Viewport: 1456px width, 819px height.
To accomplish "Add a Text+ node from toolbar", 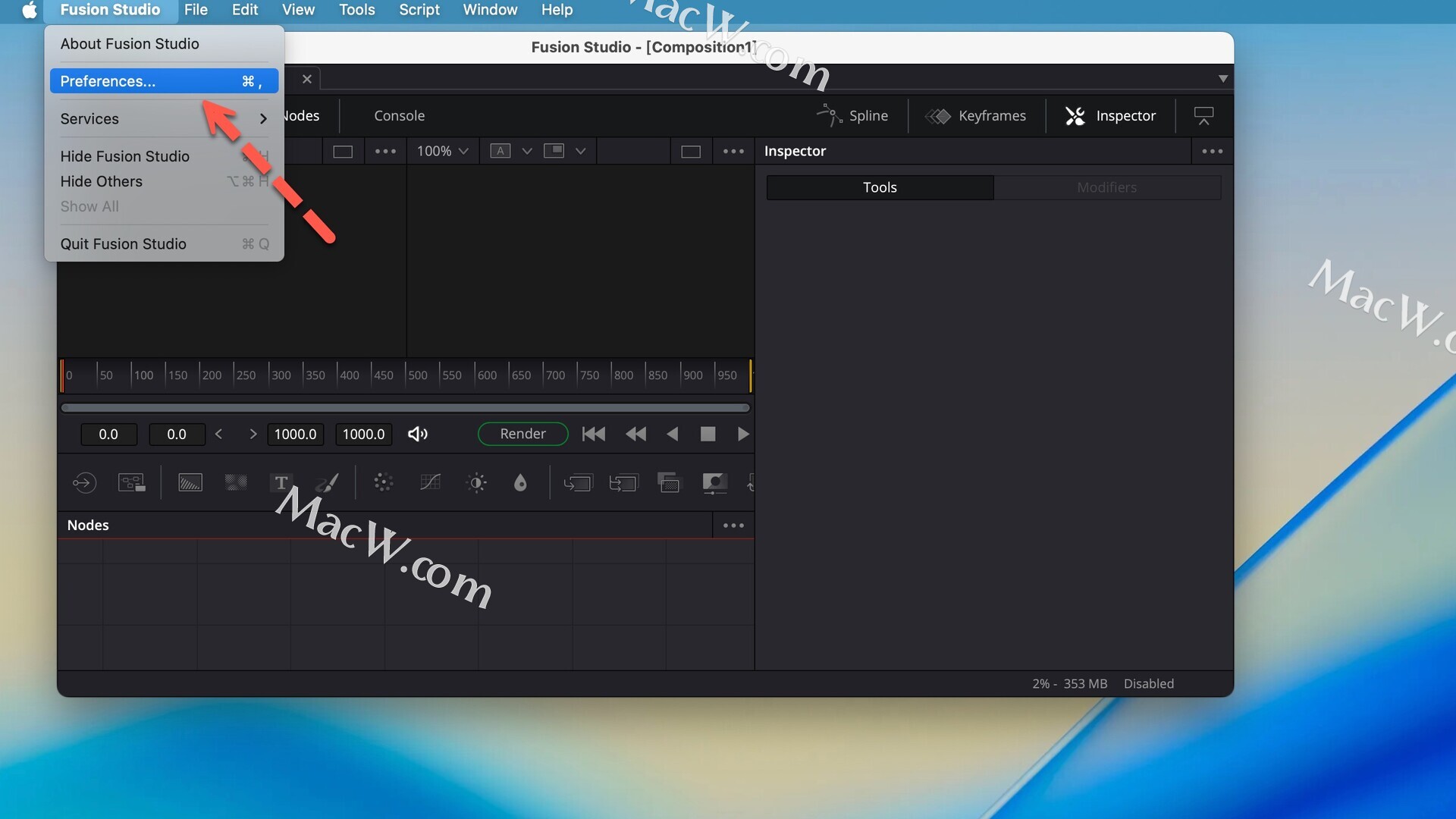I will point(281,482).
